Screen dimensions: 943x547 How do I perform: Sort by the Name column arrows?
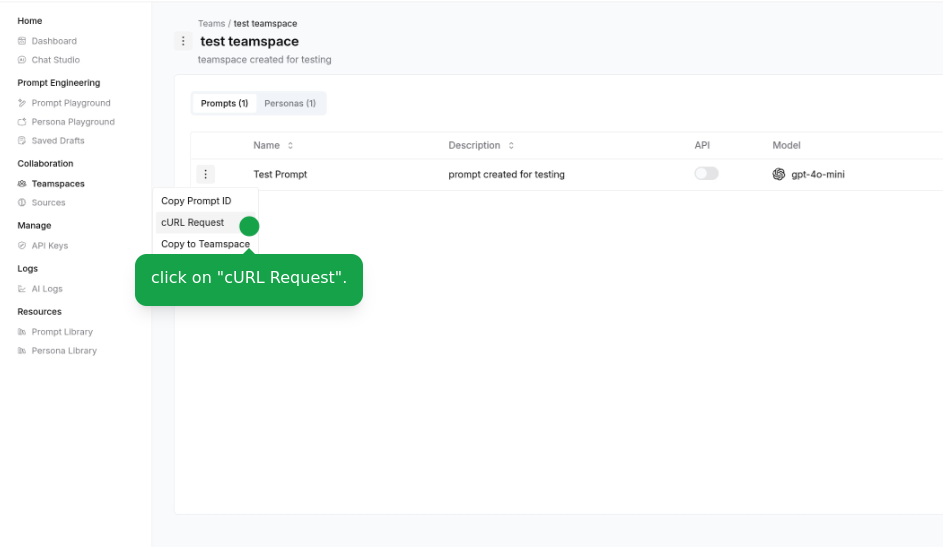click(x=290, y=145)
